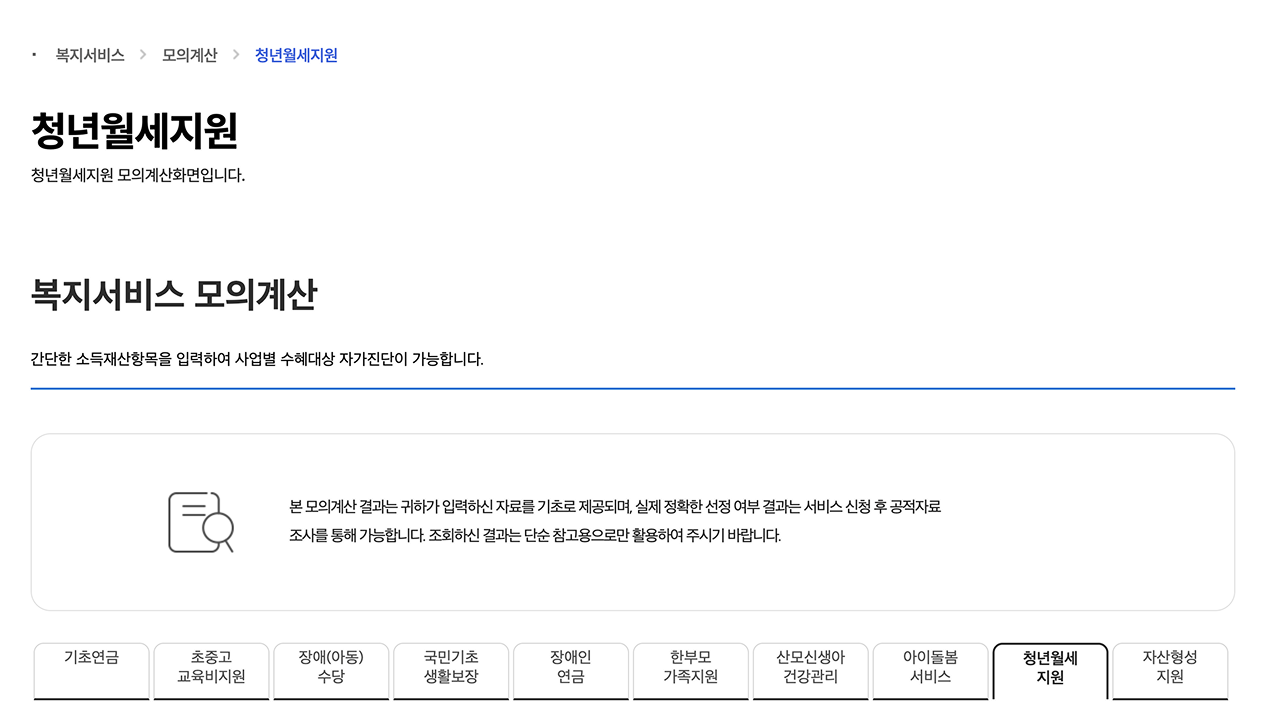Screen dimensions: 1262x712
Task: Open the 모의계산 breadcrumb link
Action: pos(190,55)
